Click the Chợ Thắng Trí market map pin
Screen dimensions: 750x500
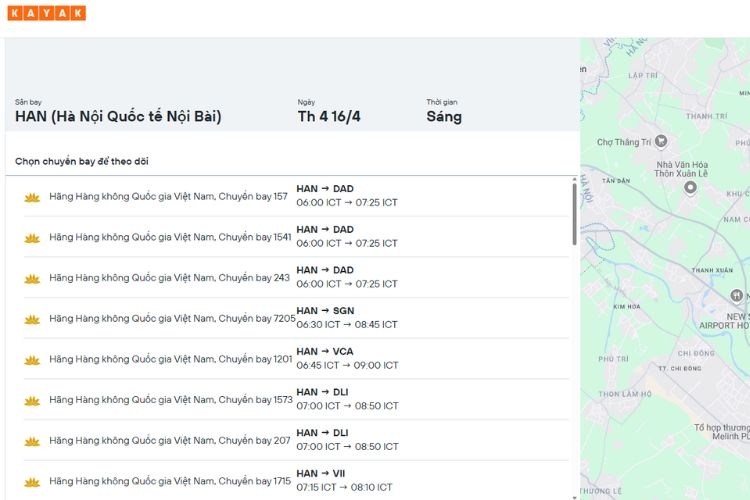pos(661,141)
